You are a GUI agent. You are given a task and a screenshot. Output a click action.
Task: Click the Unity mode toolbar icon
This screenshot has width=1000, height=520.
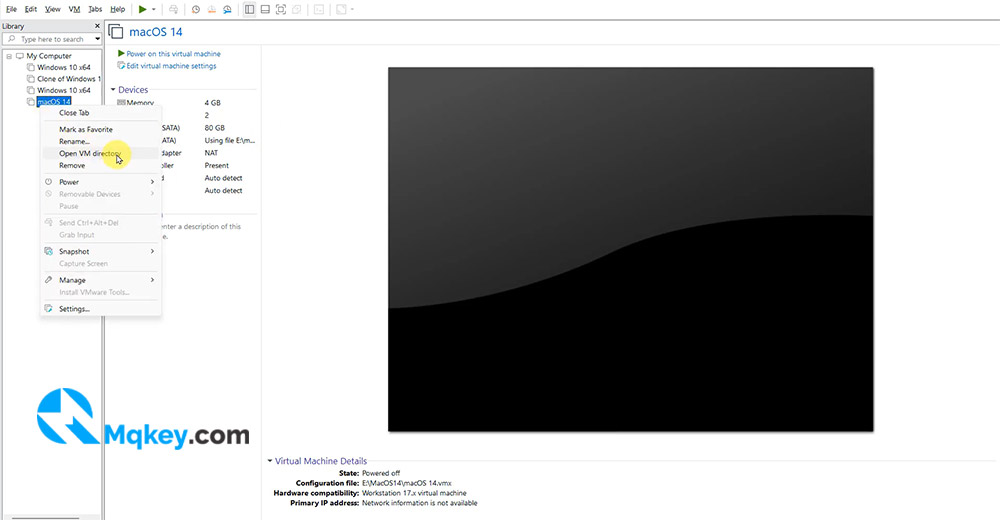(x=297, y=10)
